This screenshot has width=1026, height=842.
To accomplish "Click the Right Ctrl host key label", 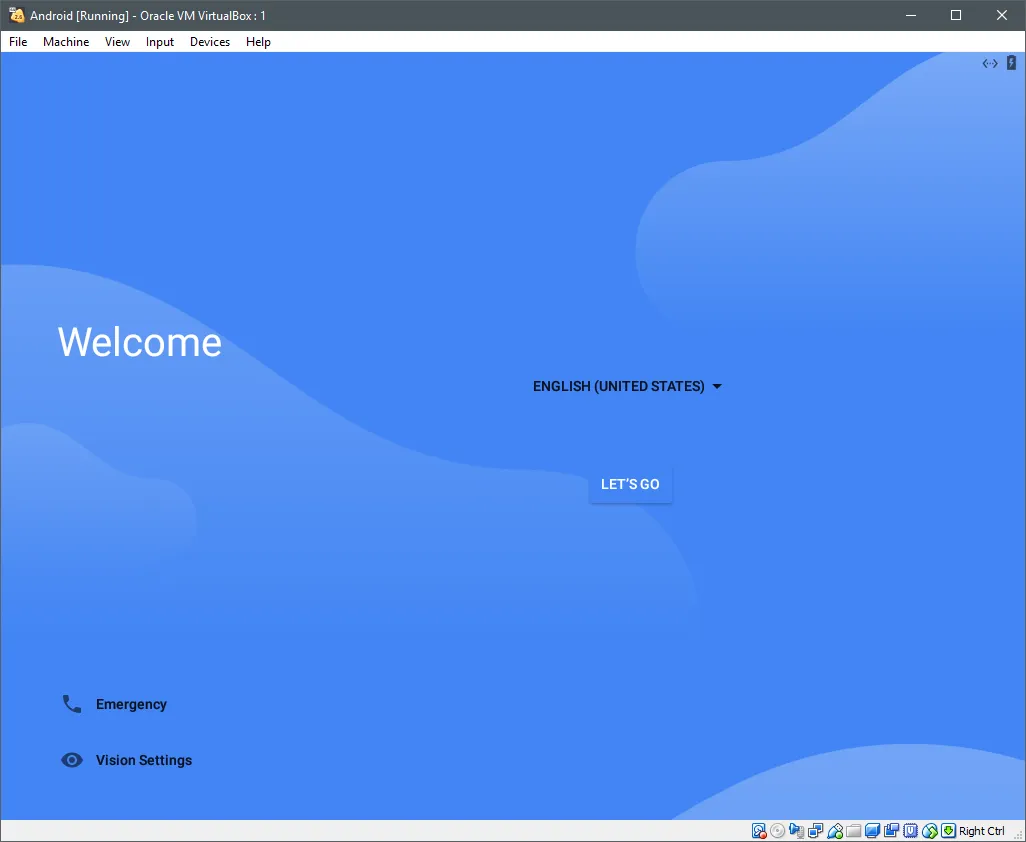I will 981,831.
